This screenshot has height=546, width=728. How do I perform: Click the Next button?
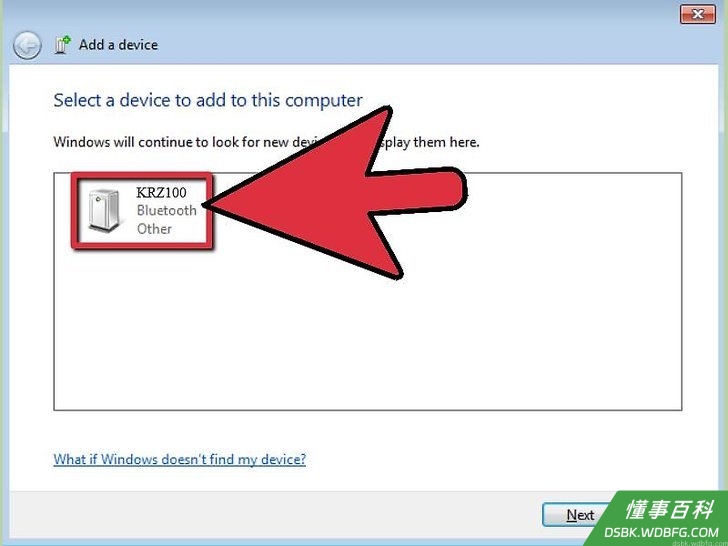click(580, 514)
